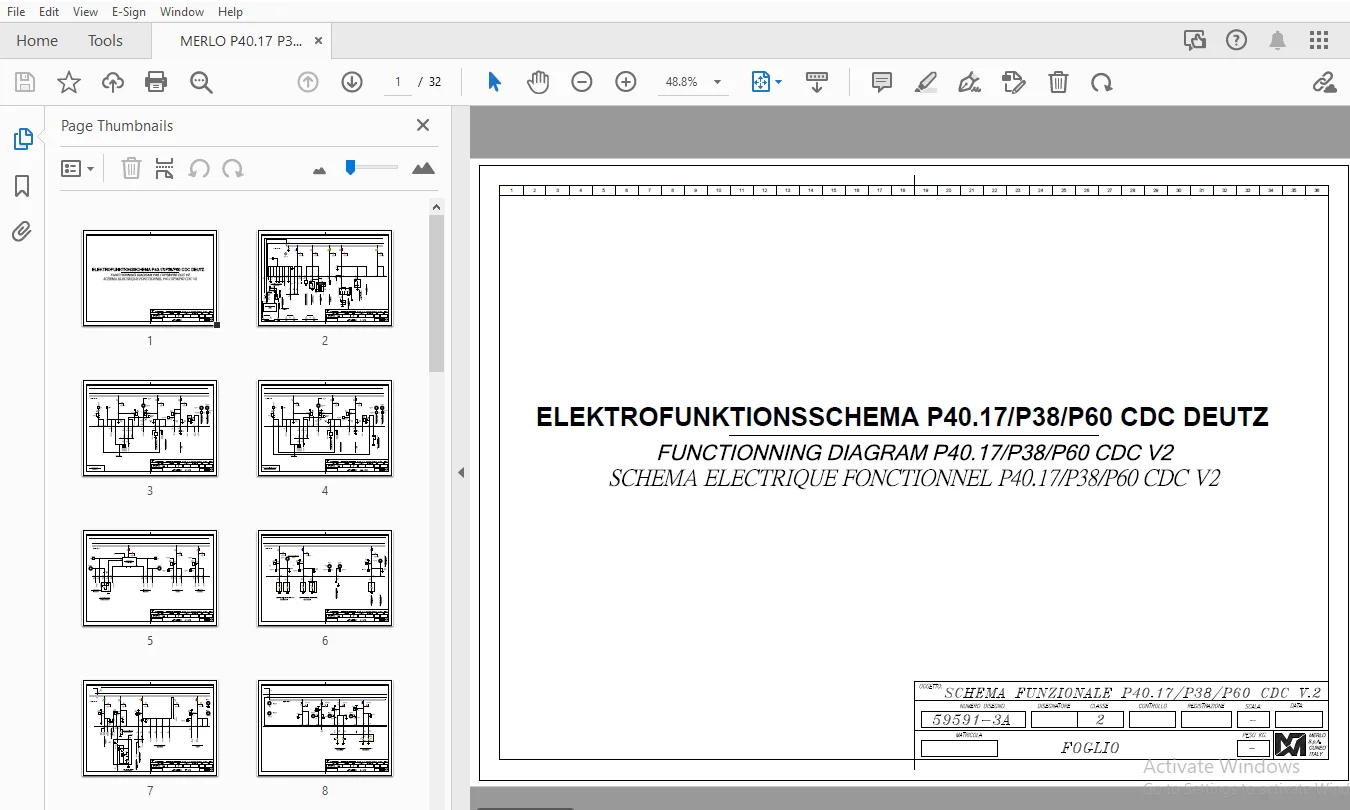Image resolution: width=1350 pixels, height=810 pixels.
Task: Upload the document to cloud
Action: tap(113, 82)
